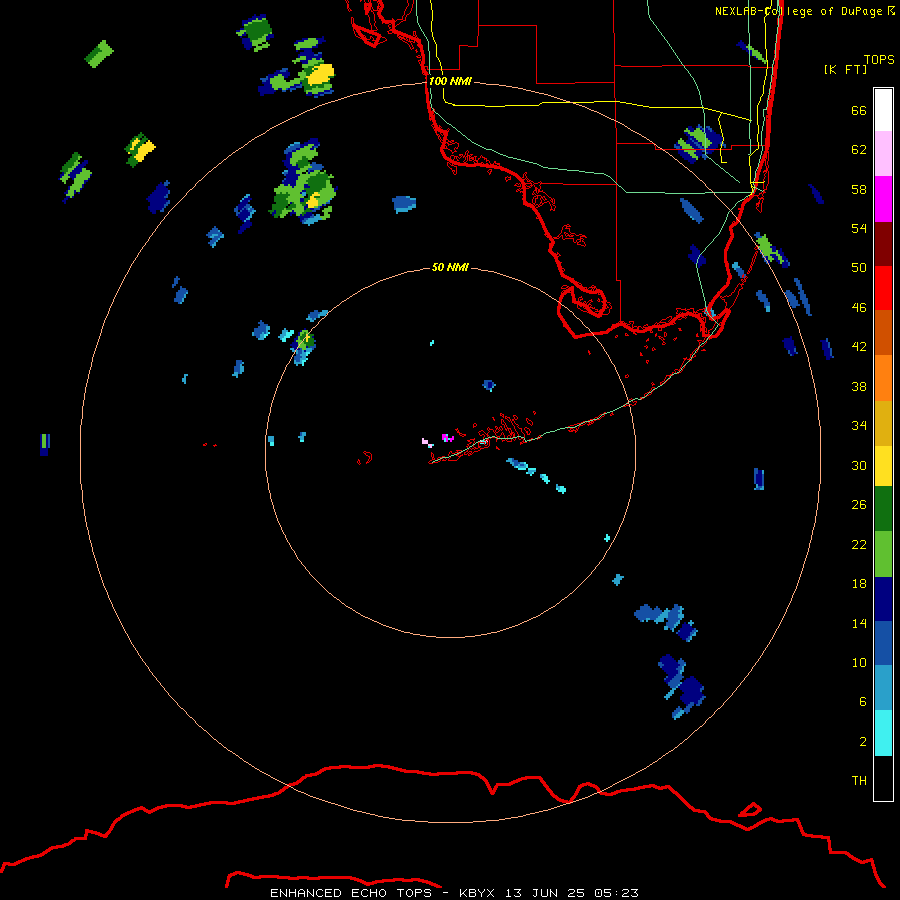Select the 100 NMI range ring label

[x=450, y=81]
